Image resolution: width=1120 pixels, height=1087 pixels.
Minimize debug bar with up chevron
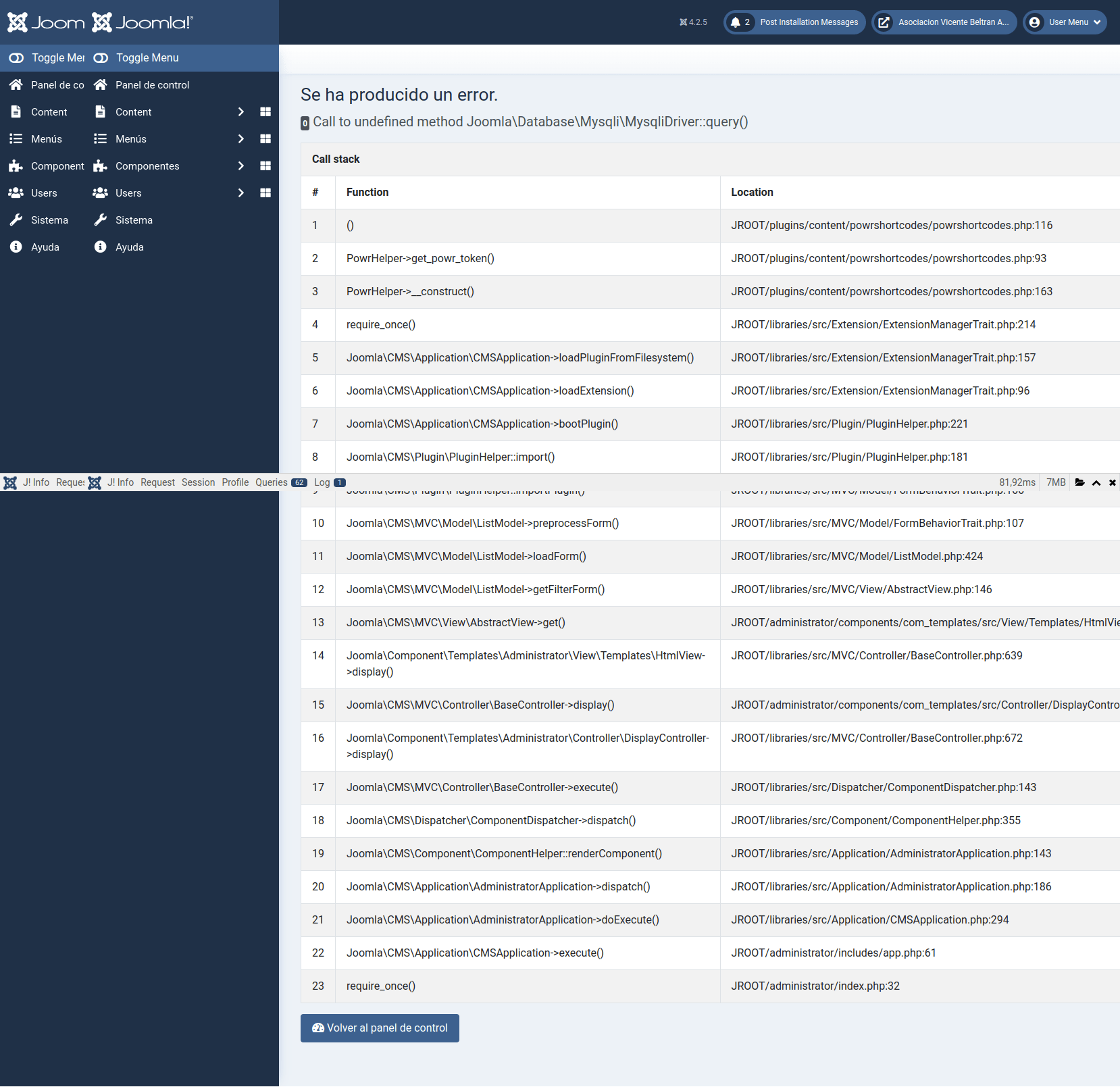(x=1096, y=482)
